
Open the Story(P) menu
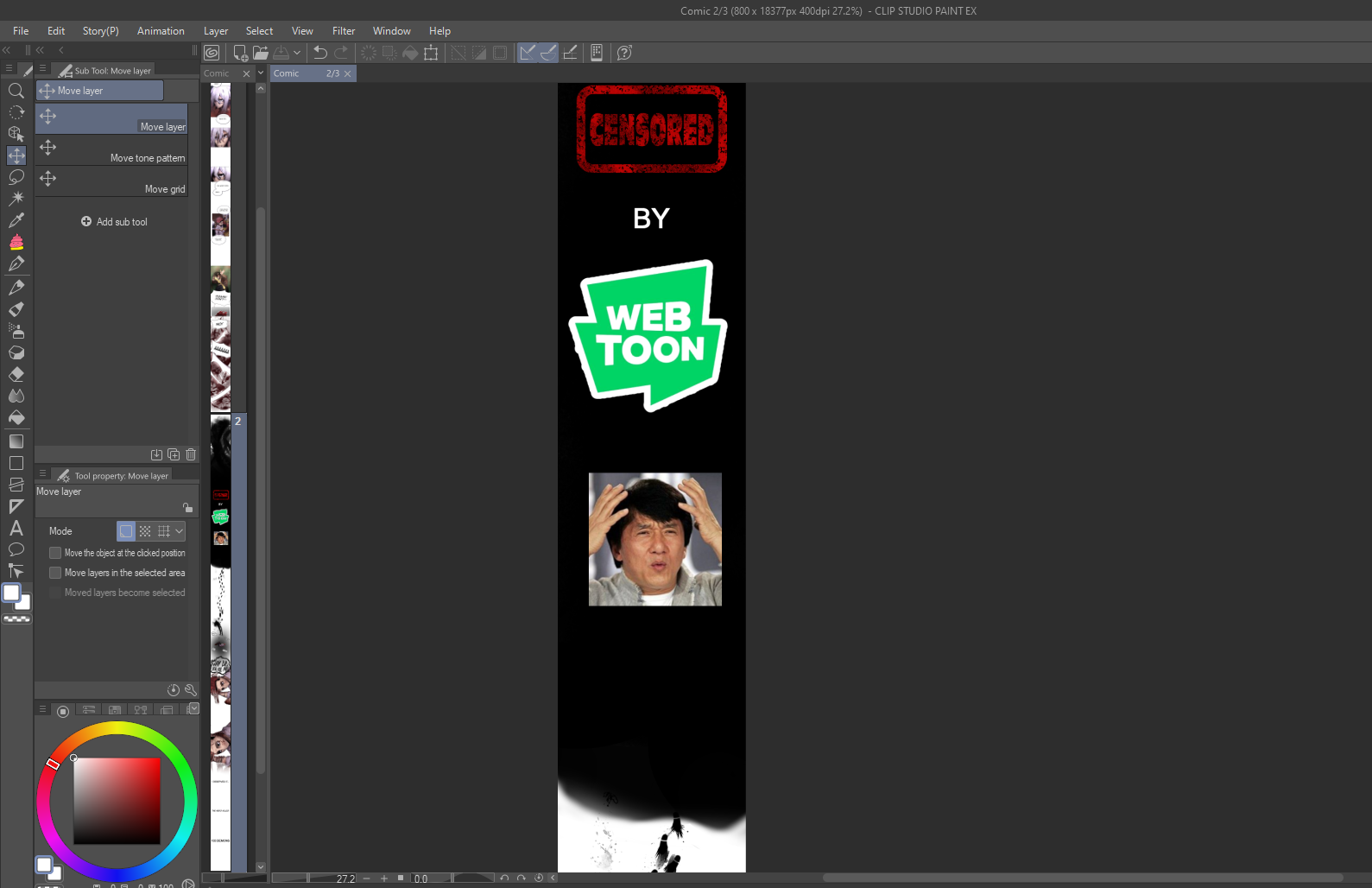click(101, 31)
